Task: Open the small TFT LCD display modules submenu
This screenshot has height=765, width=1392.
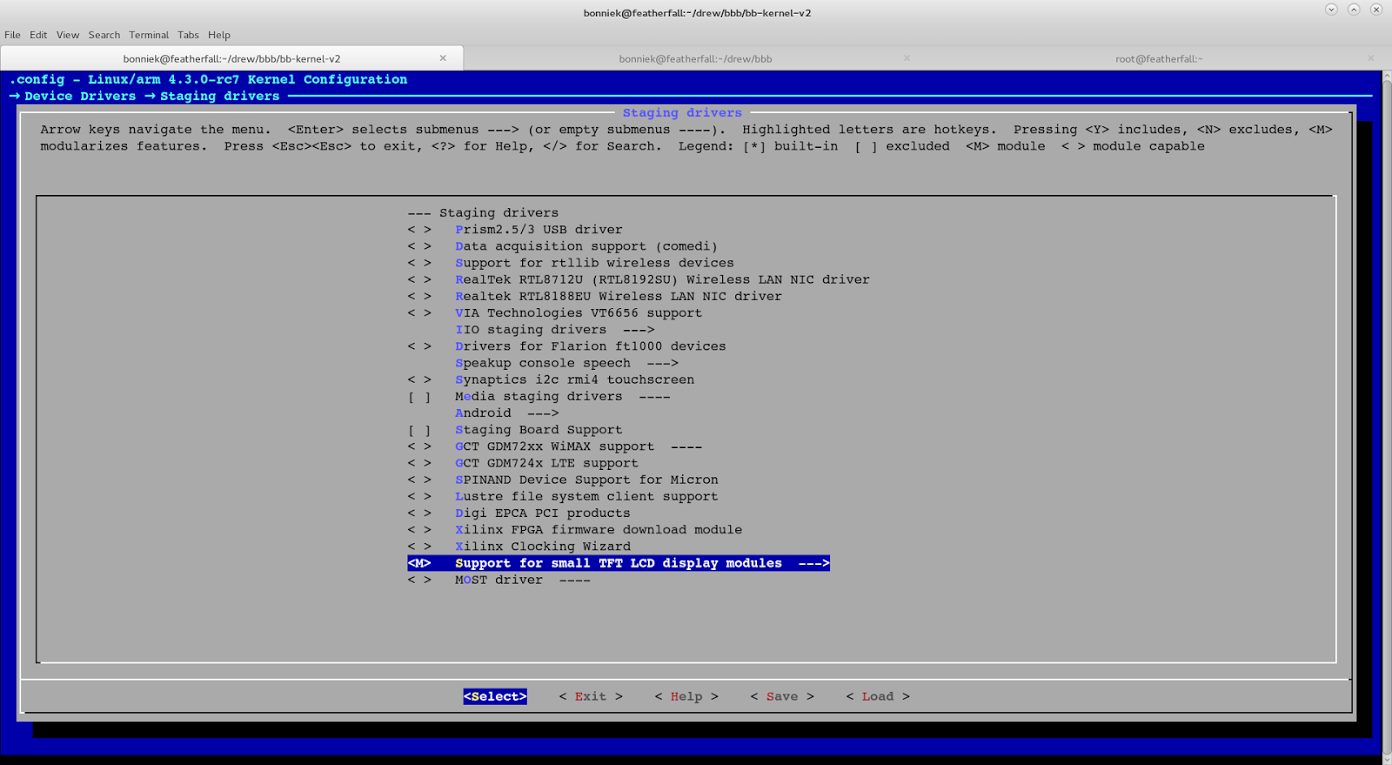Action: click(x=617, y=562)
